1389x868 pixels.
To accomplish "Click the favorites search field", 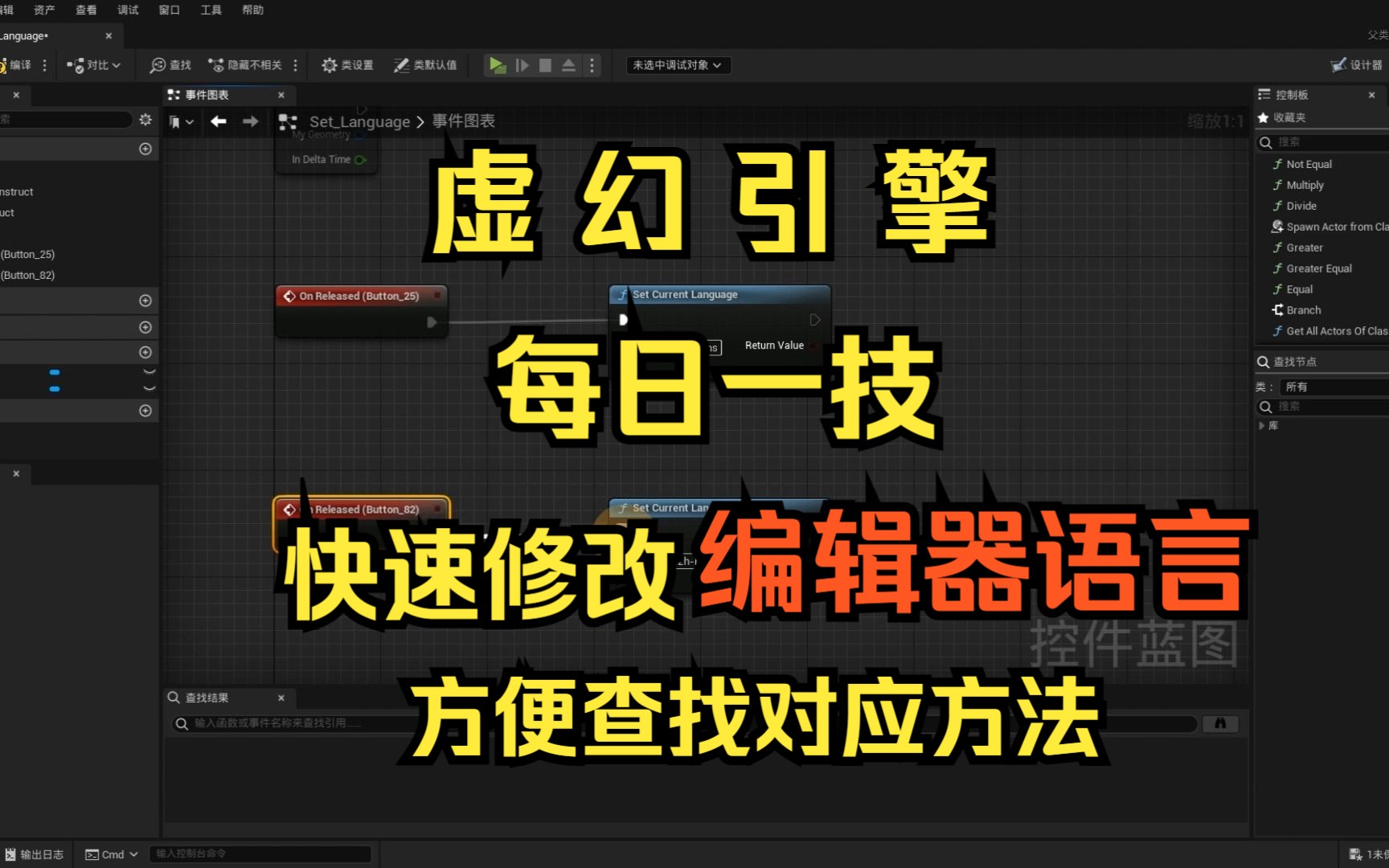I will click(x=1322, y=142).
